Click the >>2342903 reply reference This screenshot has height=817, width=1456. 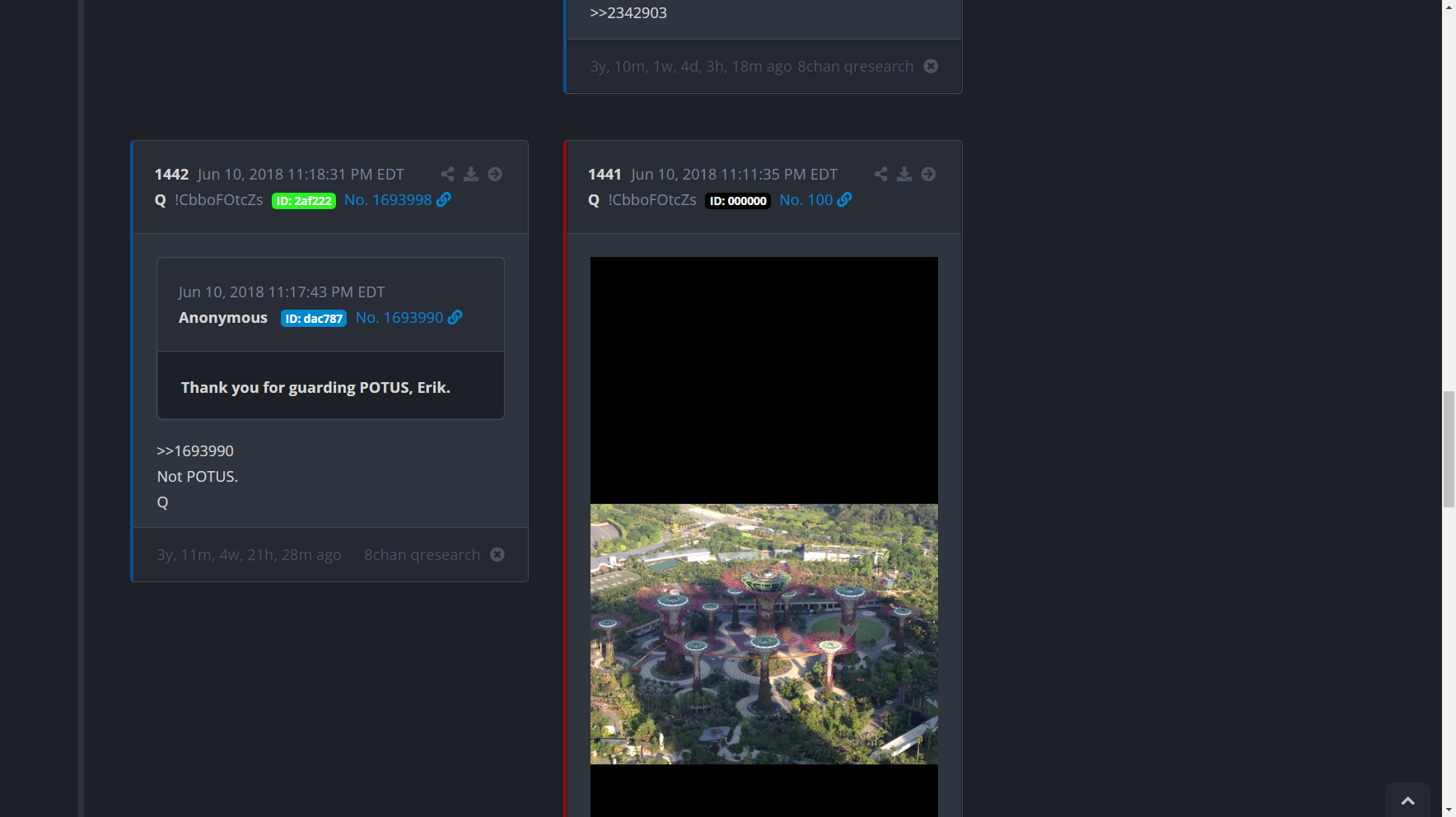[x=628, y=13]
